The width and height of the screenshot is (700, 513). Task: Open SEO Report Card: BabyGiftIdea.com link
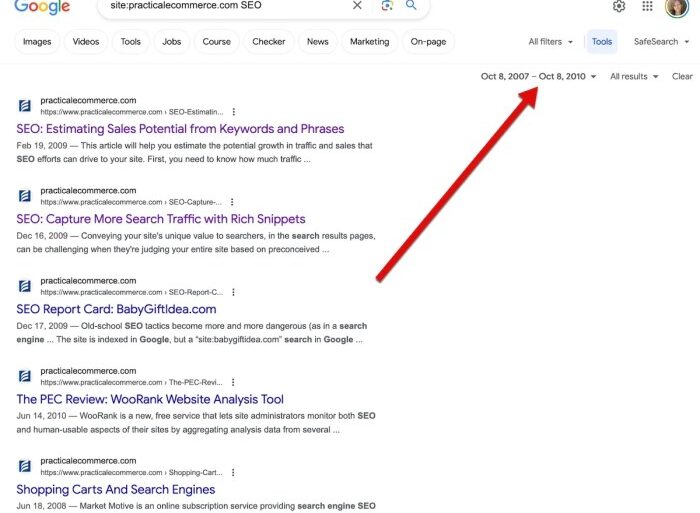116,309
